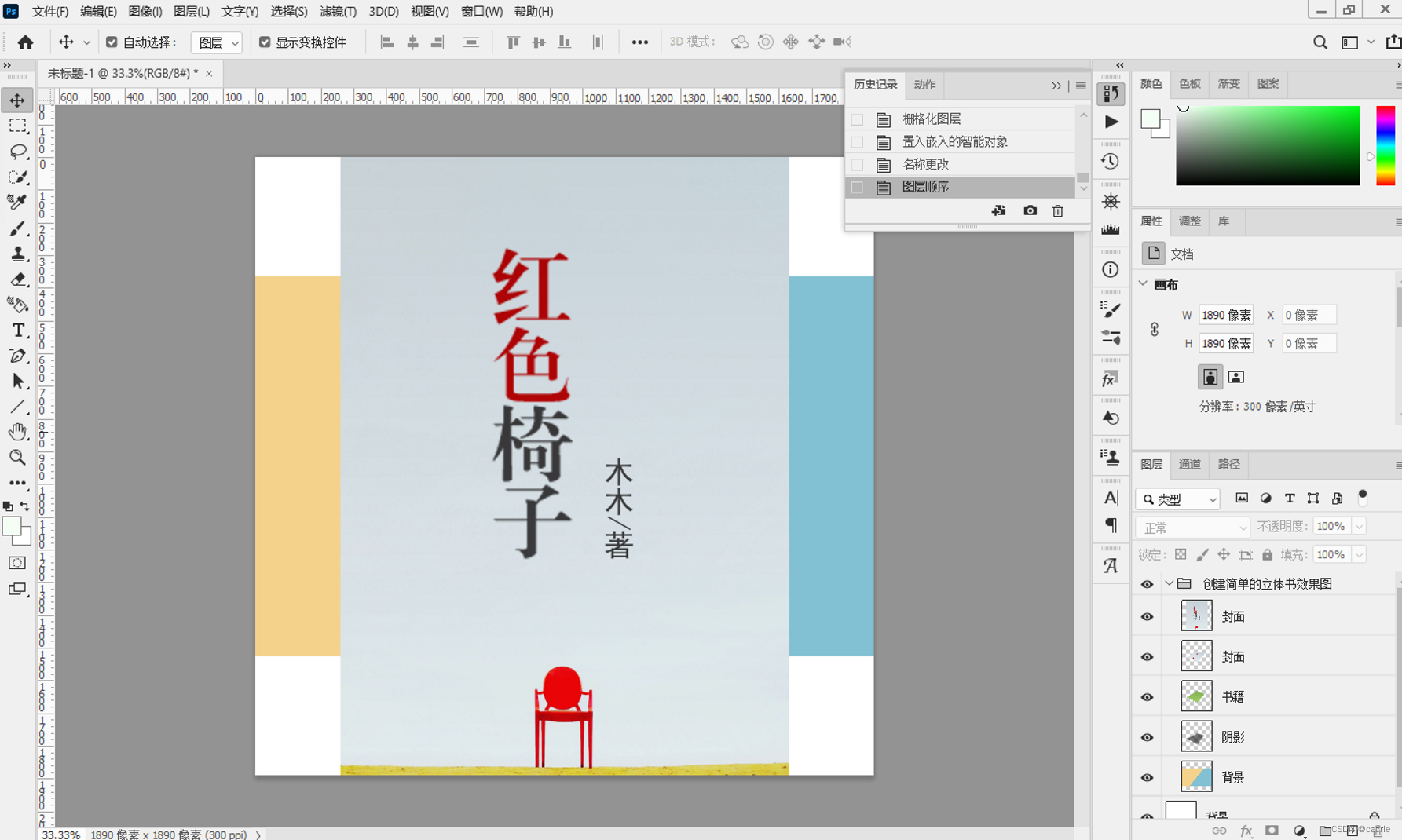Screen dimensions: 1402x840
Task: Collapse the 画布 section
Action: point(1144,284)
